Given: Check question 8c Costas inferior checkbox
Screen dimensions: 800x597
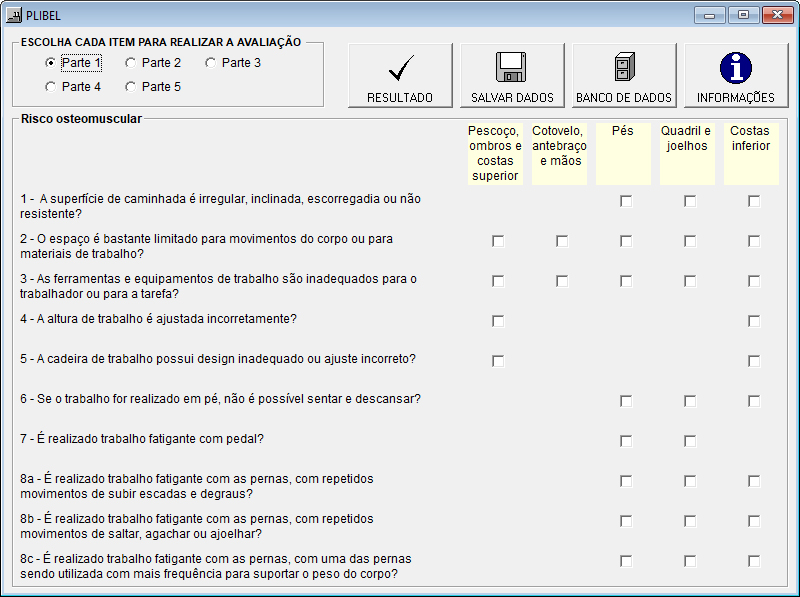Looking at the screenshot, I should [754, 561].
